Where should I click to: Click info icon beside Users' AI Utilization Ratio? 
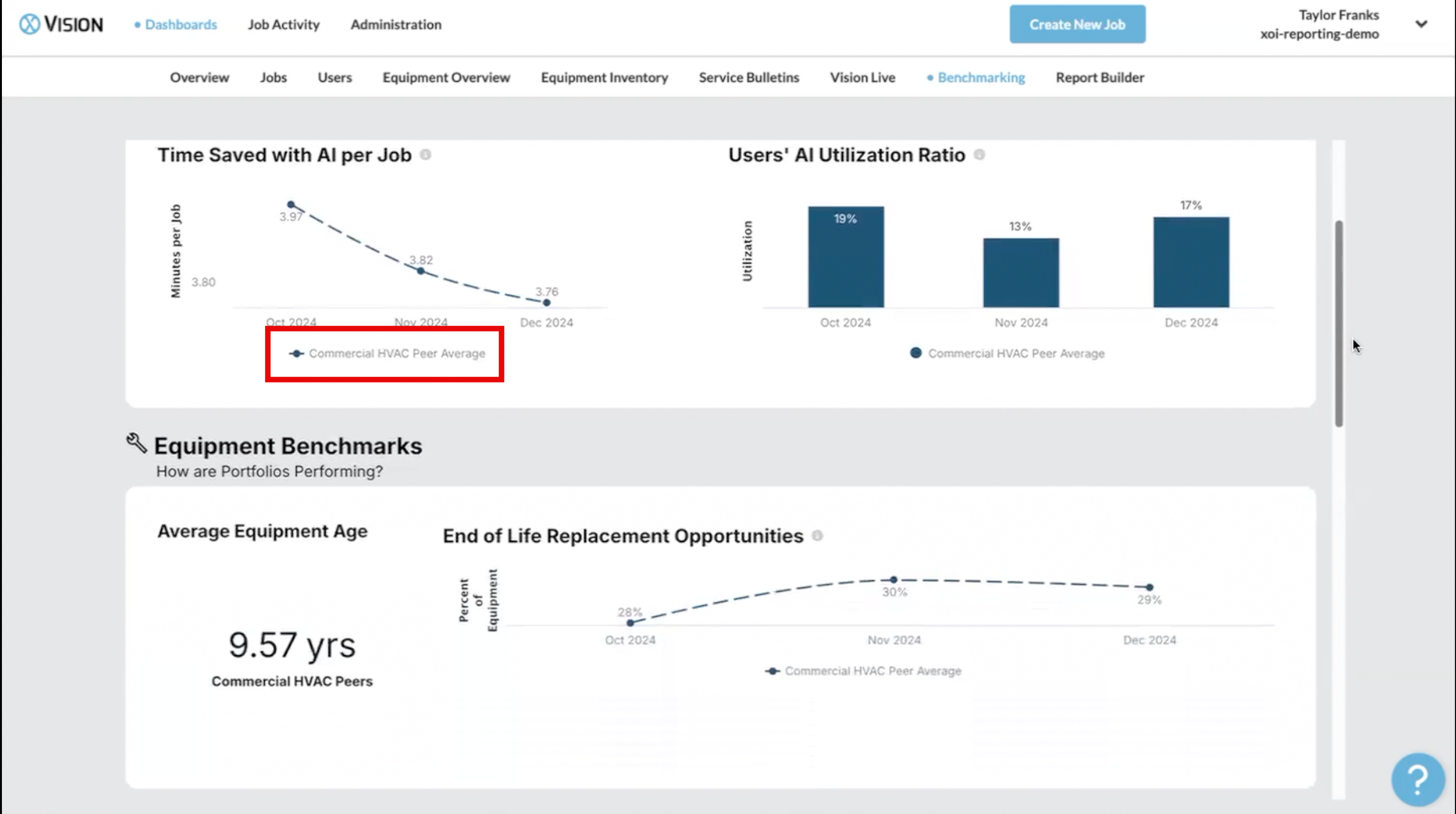(979, 154)
